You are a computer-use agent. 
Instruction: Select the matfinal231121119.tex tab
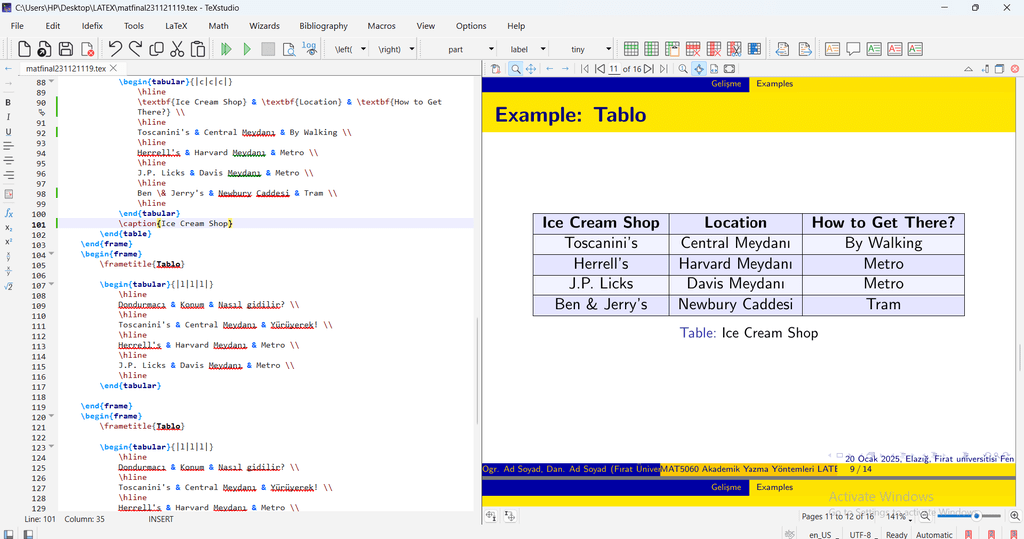[x=65, y=69]
